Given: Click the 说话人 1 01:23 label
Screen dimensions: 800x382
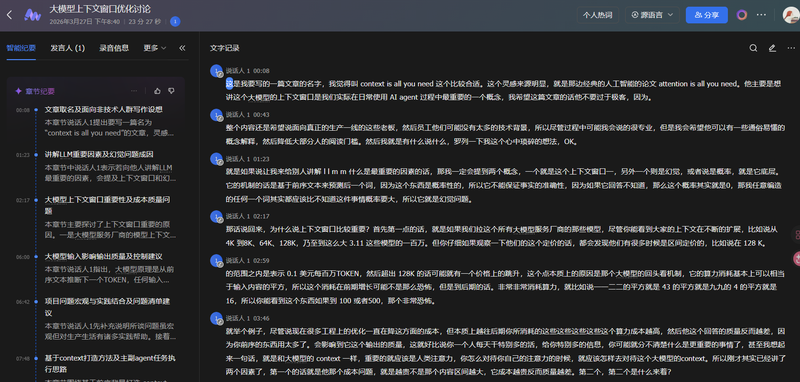Looking at the screenshot, I should click(247, 158).
